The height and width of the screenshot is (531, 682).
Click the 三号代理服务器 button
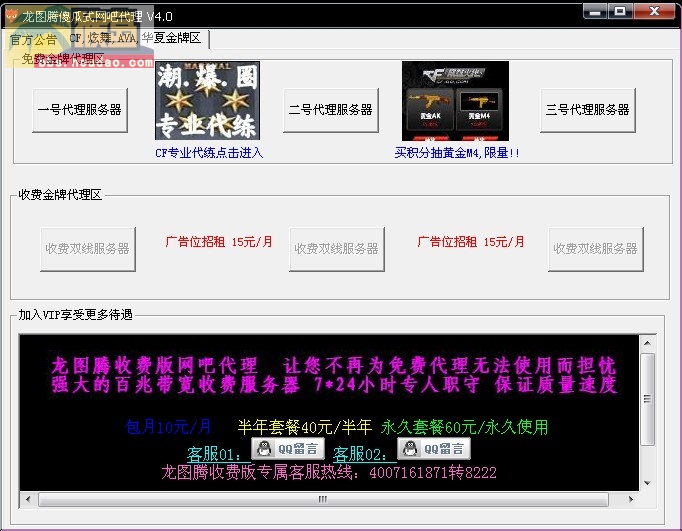tap(588, 110)
